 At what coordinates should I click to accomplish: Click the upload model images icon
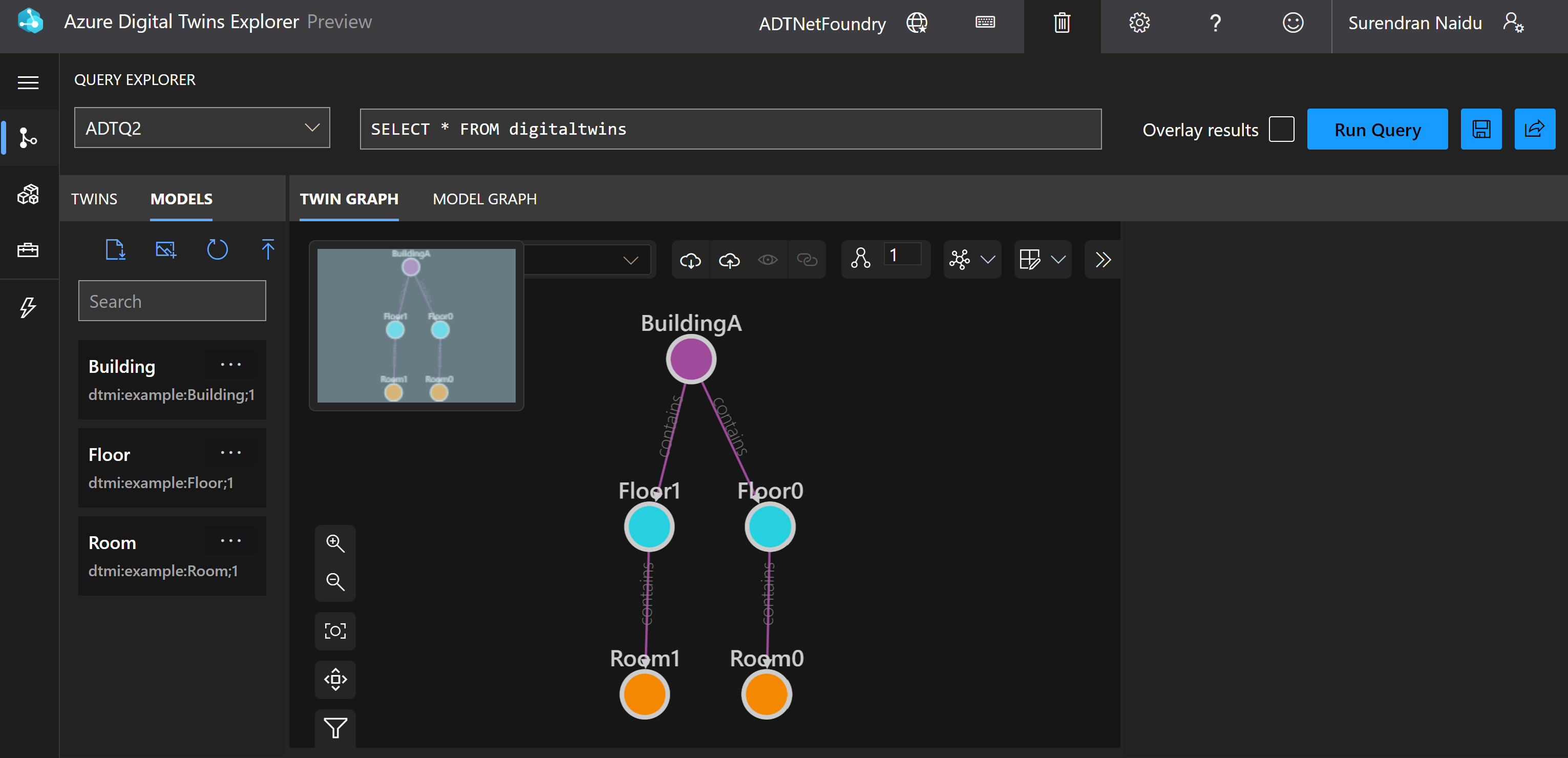(x=165, y=249)
